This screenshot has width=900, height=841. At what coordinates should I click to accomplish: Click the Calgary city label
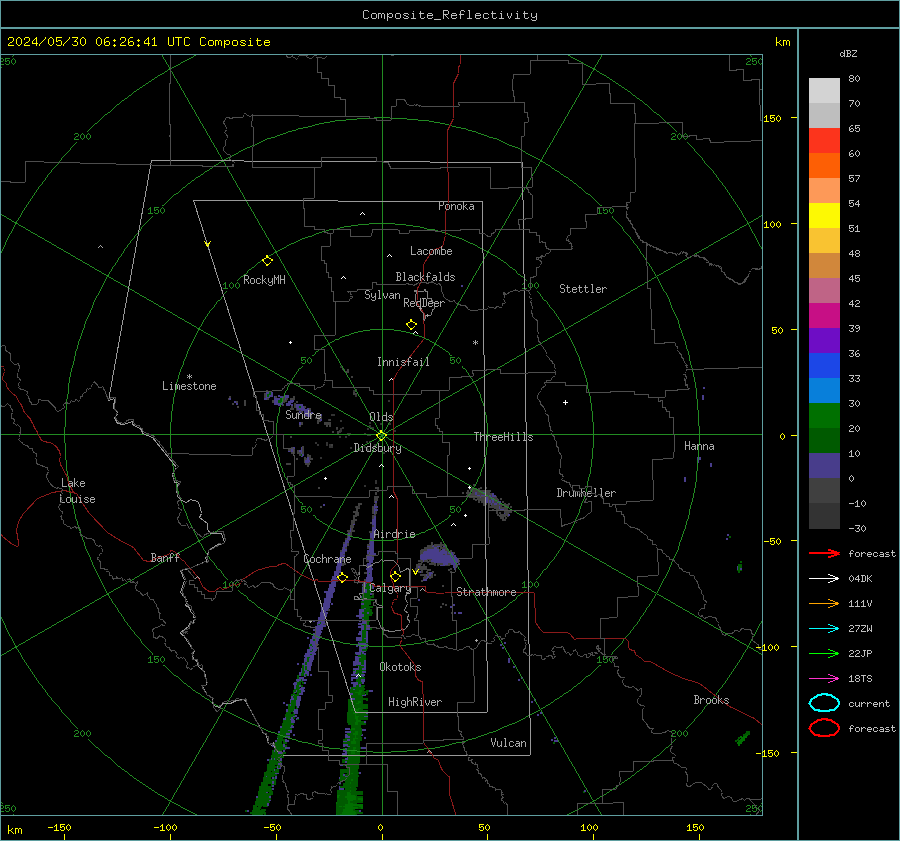point(390,588)
